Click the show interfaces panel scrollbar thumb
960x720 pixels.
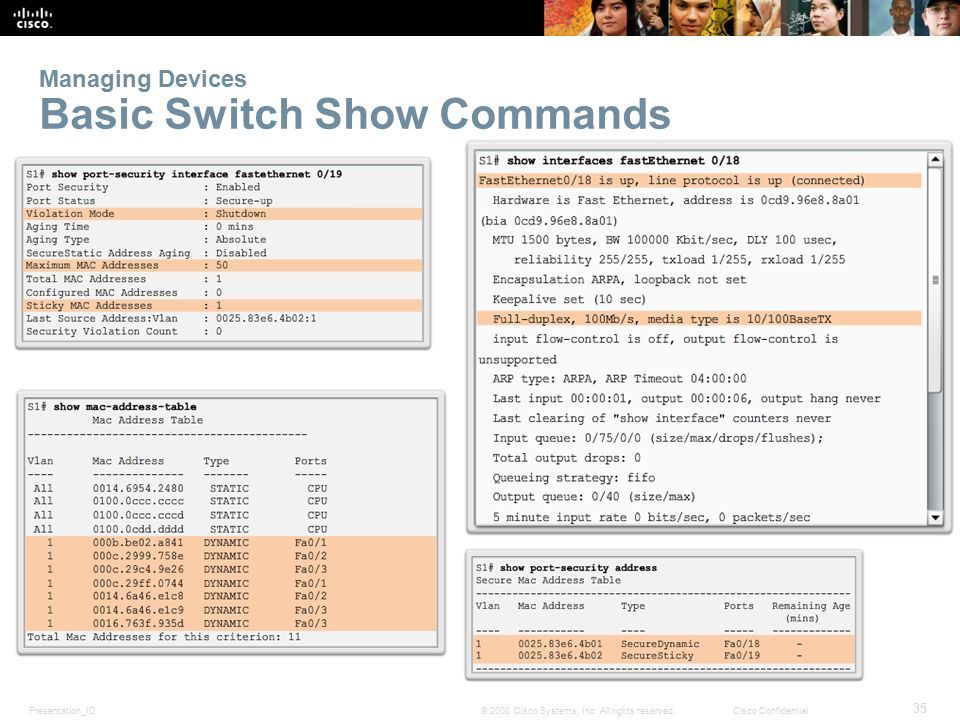coord(934,280)
